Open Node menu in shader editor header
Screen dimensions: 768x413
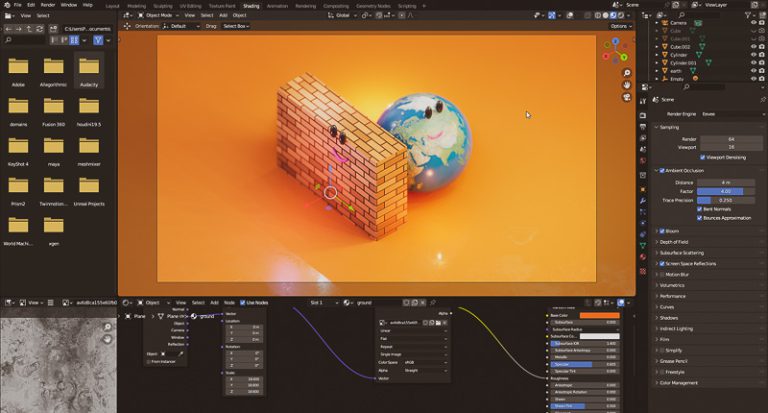pyautogui.click(x=229, y=303)
